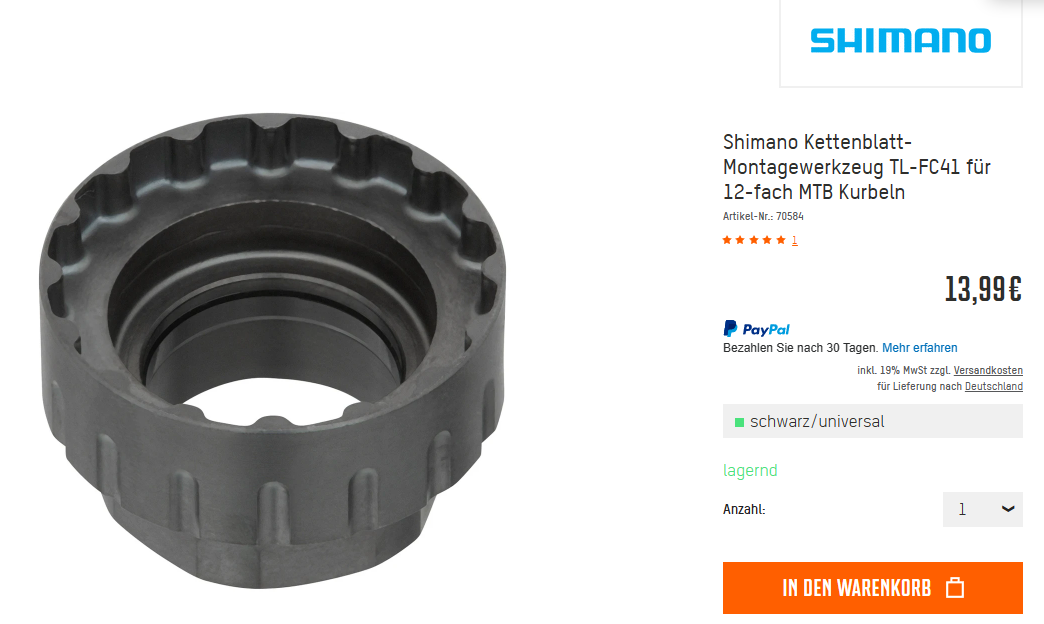
Task: Enlarge the chainring tool product image
Action: click(x=272, y=351)
